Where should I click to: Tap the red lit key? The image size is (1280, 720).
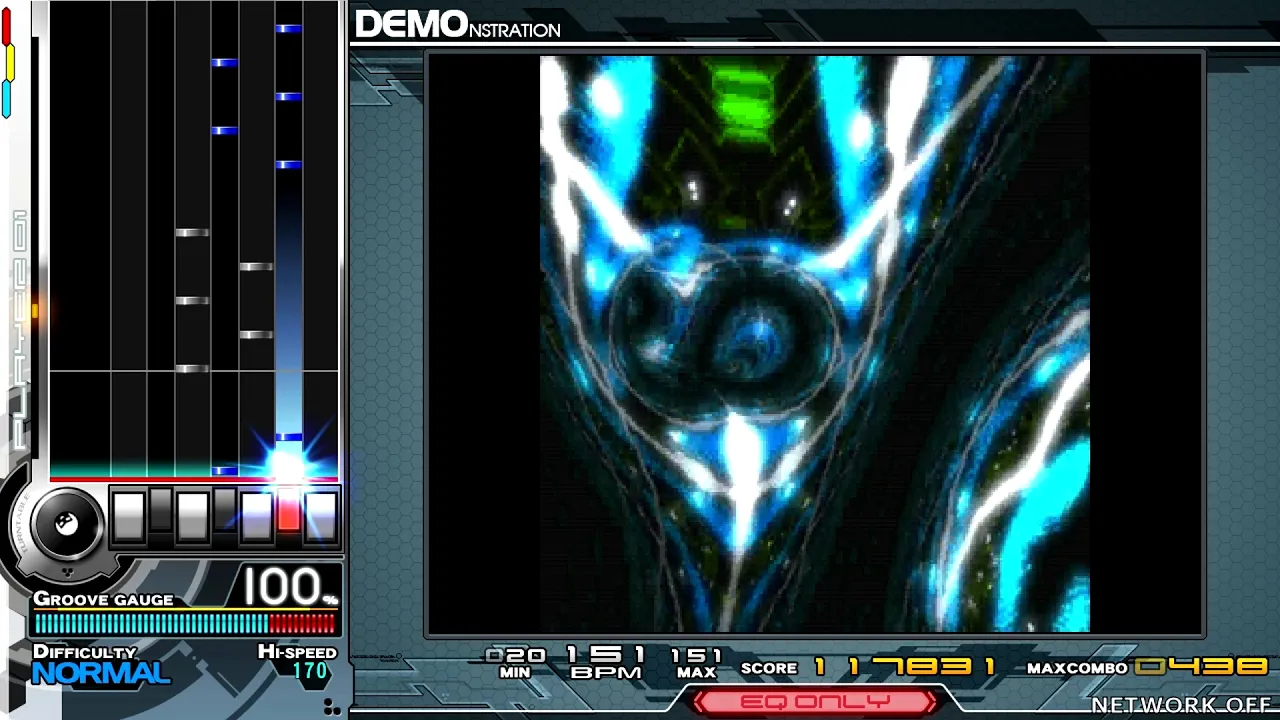[288, 510]
